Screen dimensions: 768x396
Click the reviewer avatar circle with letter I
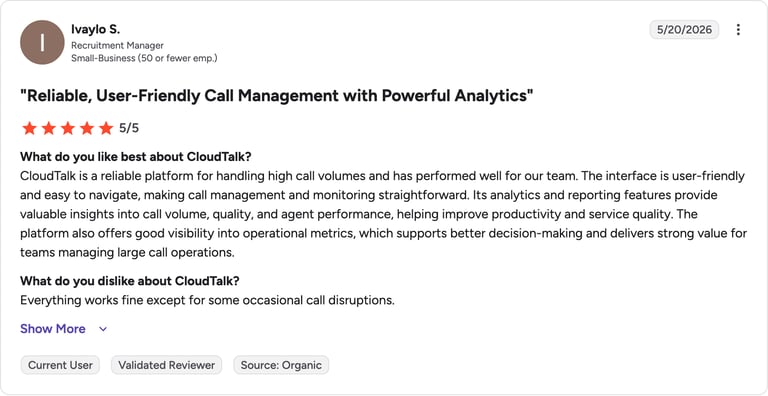[x=42, y=42]
